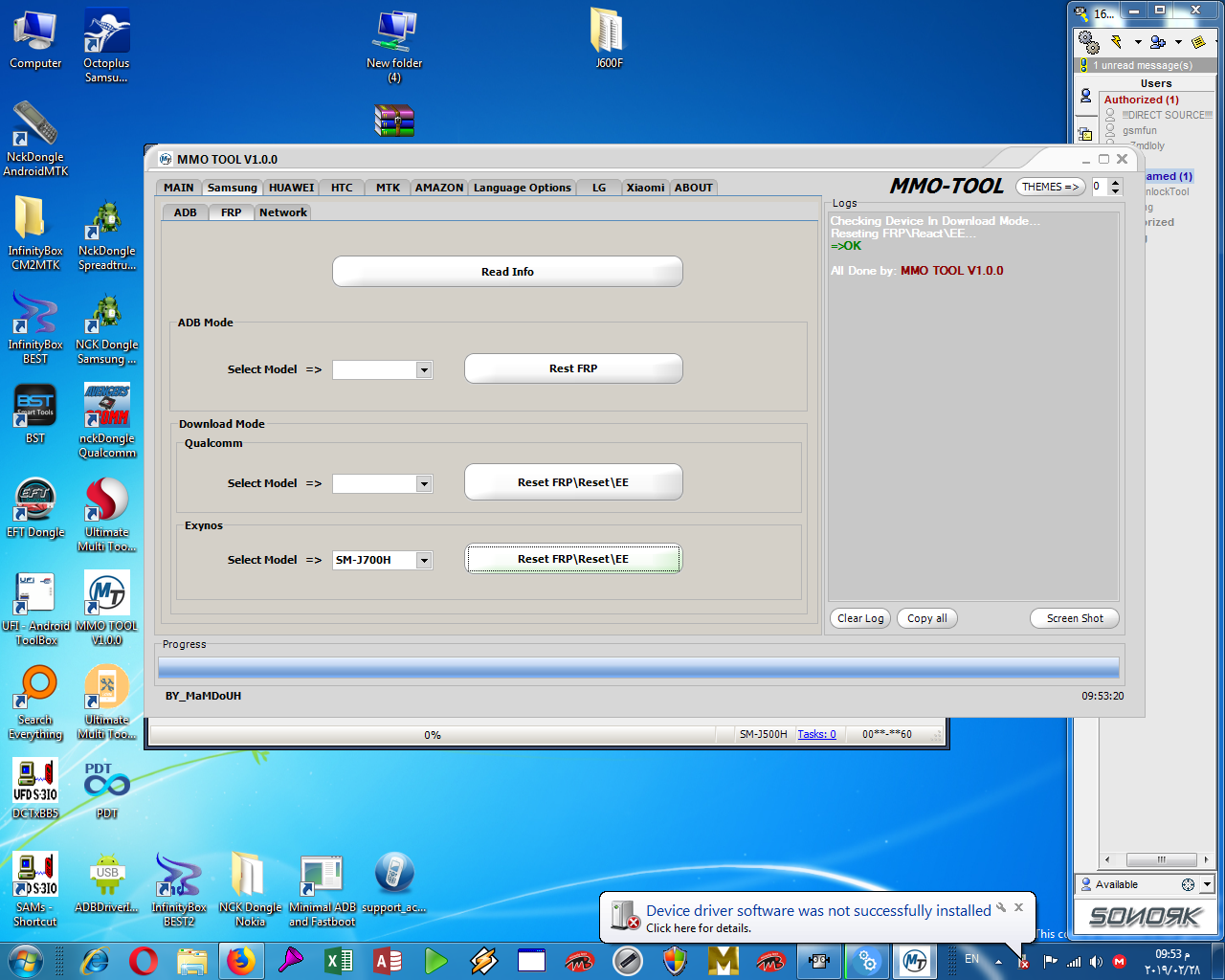Switch to the HTC tab
Viewport: 1225px width, 980px height.
pyautogui.click(x=342, y=189)
